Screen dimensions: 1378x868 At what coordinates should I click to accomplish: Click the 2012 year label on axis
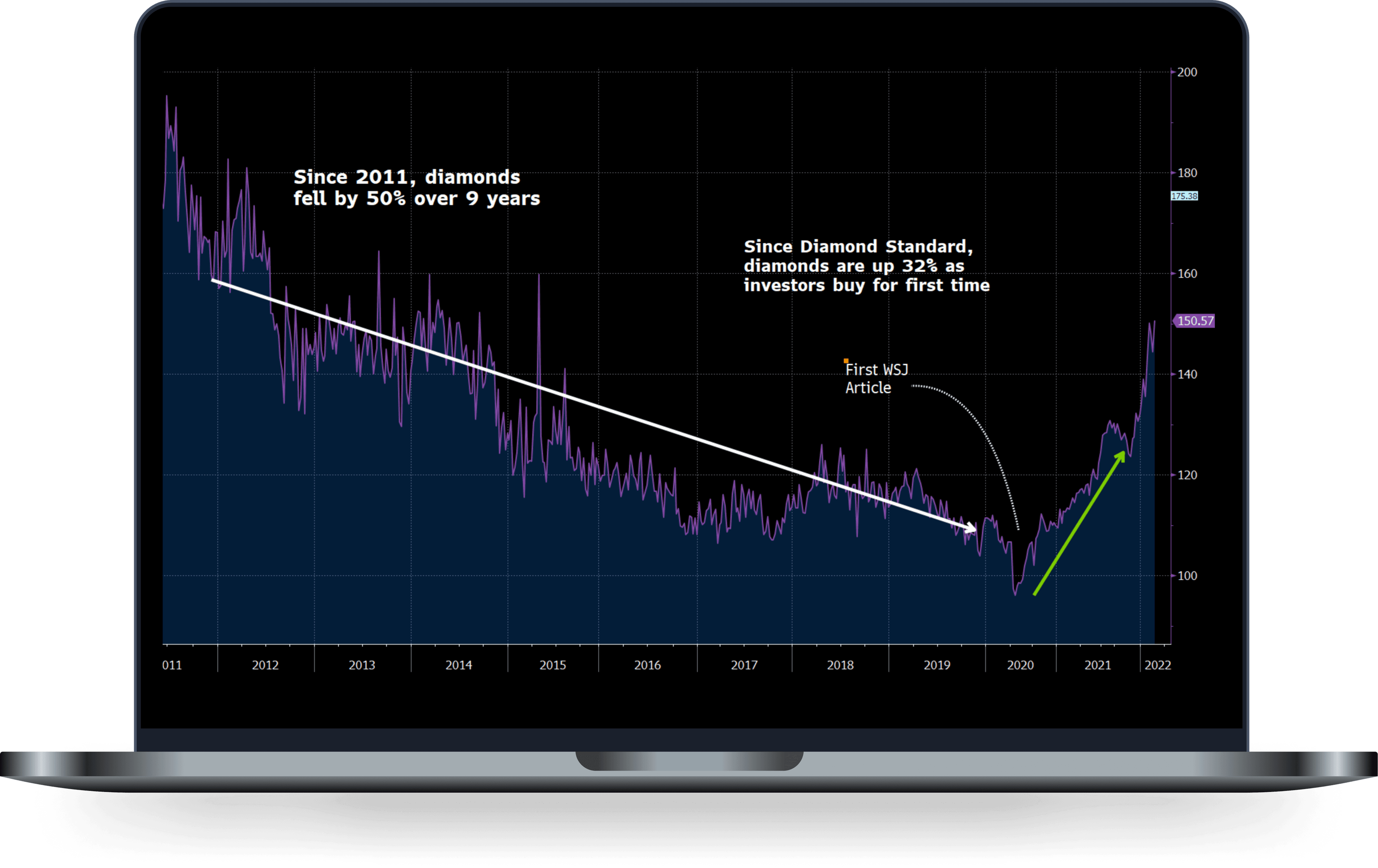pos(265,665)
